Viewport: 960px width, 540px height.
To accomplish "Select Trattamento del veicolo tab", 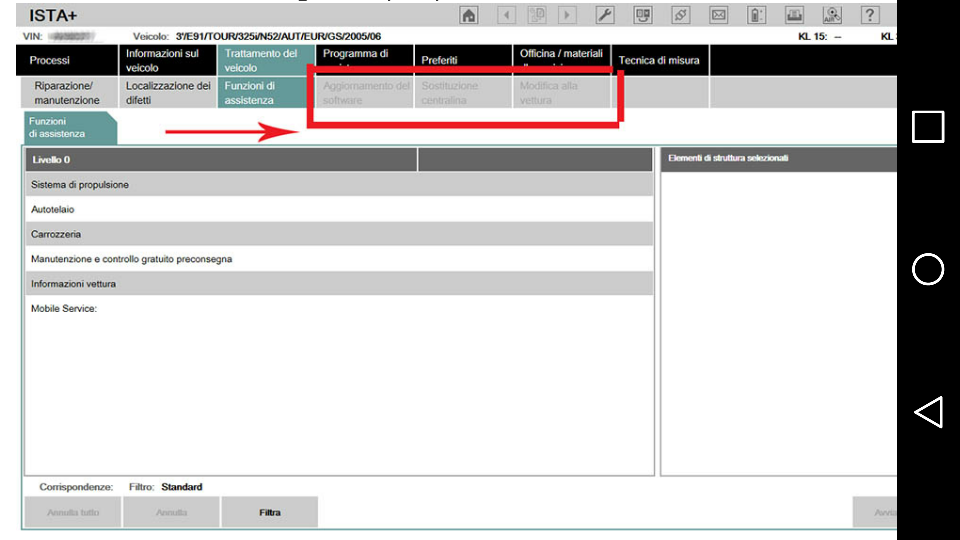I will [x=266, y=60].
